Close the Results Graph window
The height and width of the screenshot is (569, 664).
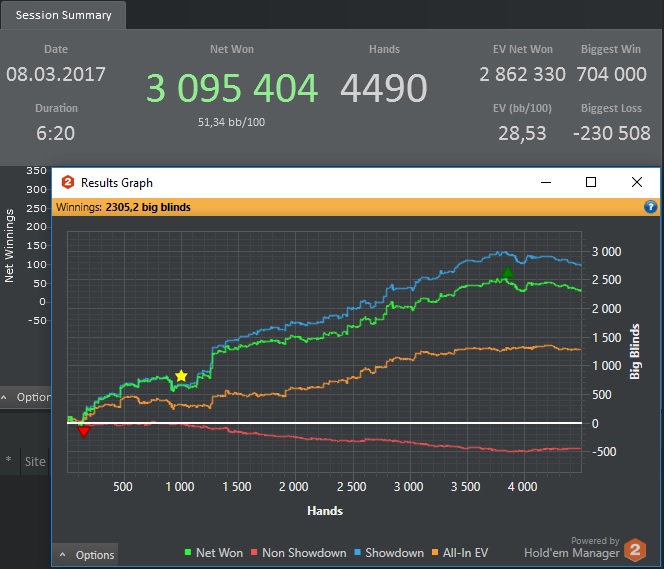click(x=636, y=182)
